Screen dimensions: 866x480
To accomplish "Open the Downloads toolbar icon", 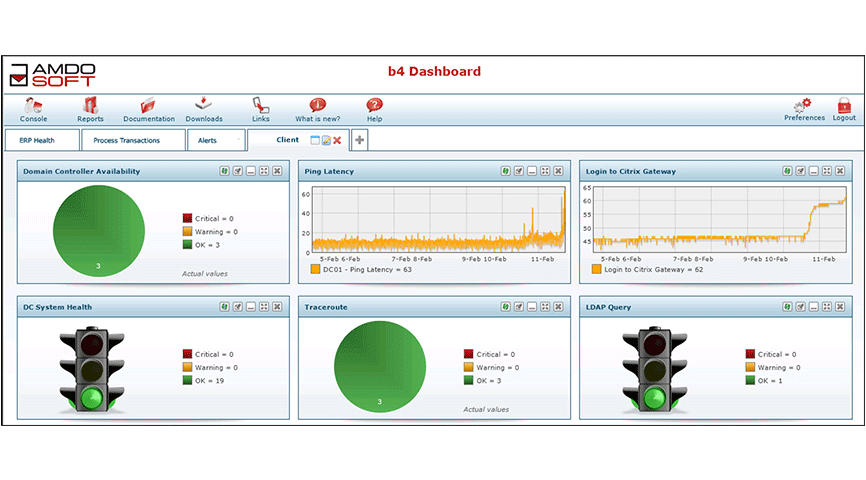I will 204,104.
